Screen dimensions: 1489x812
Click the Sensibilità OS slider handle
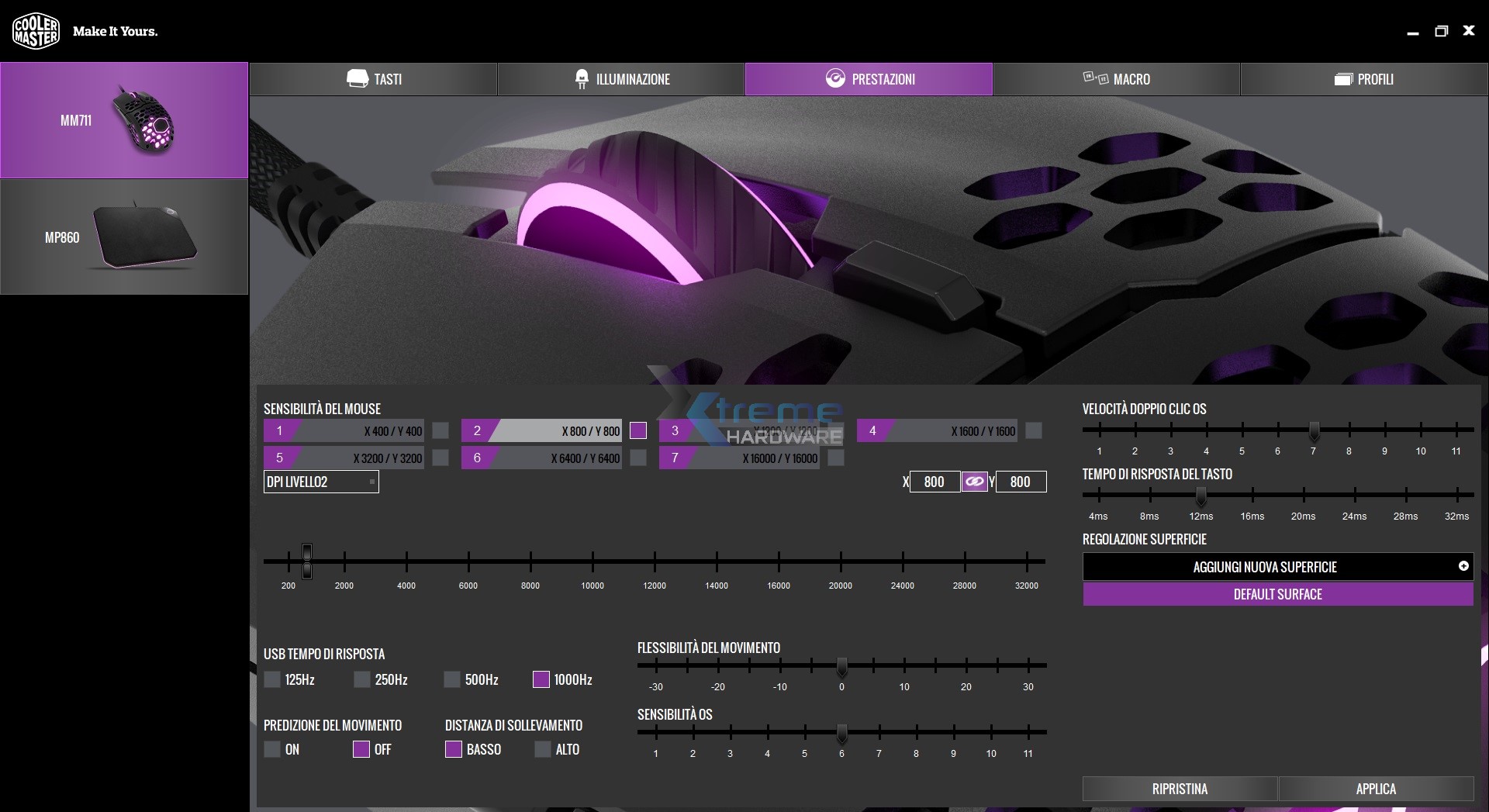[841, 735]
